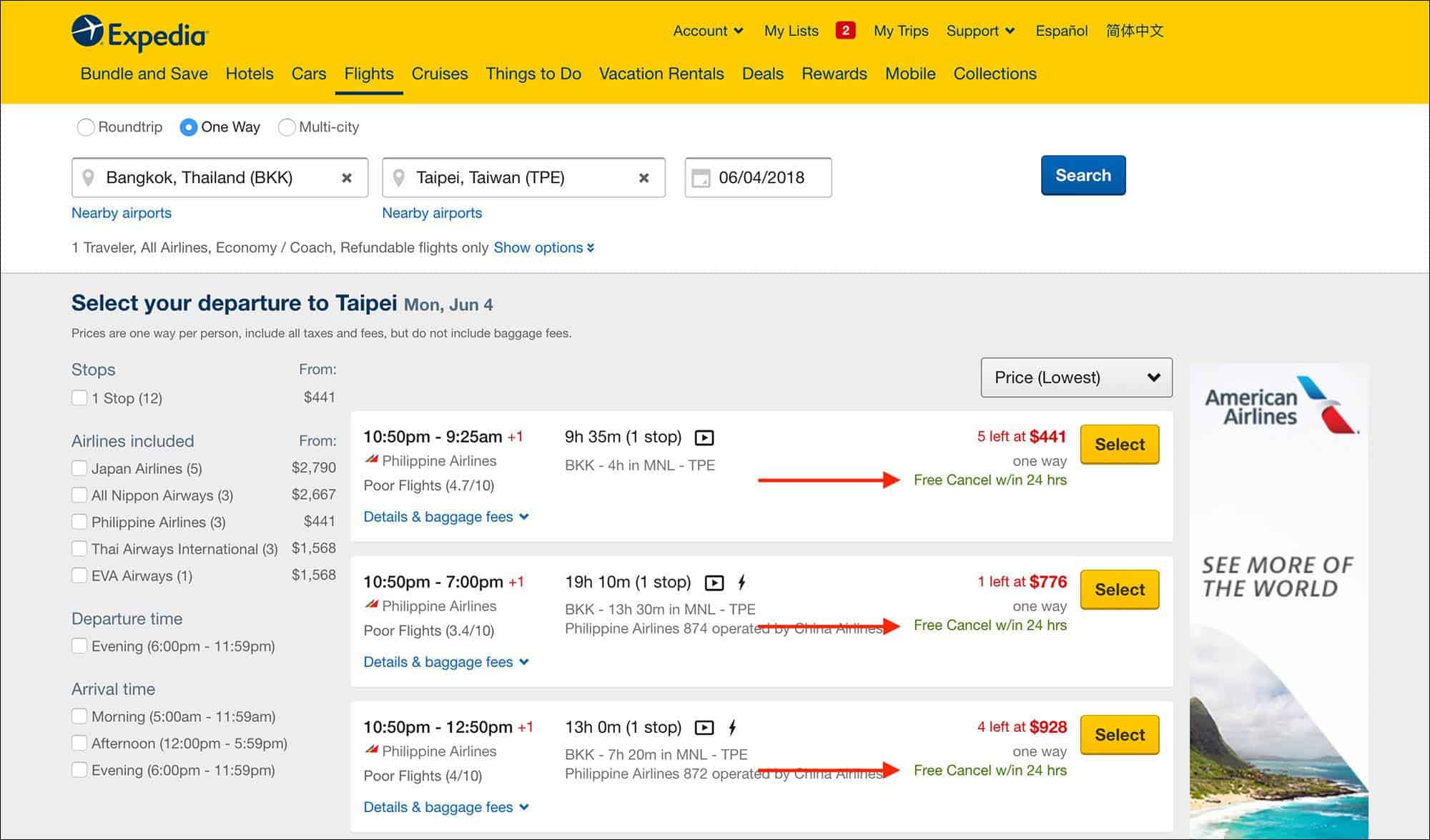Open the Deals tab
1430x840 pixels.
click(x=763, y=74)
